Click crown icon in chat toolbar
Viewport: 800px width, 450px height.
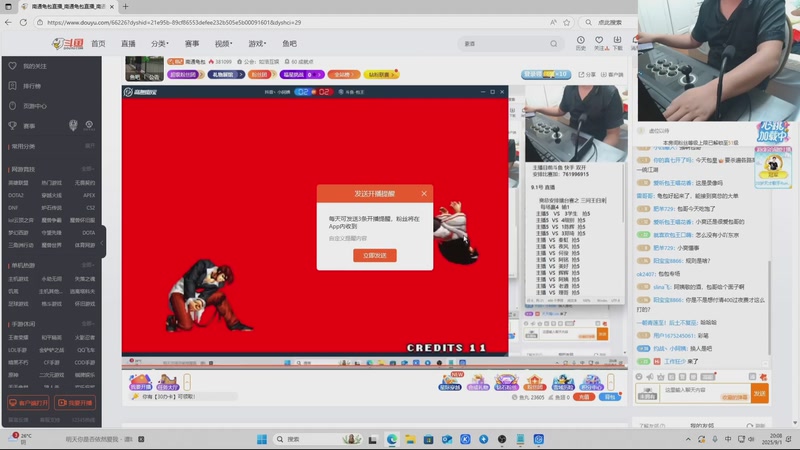pos(661,377)
